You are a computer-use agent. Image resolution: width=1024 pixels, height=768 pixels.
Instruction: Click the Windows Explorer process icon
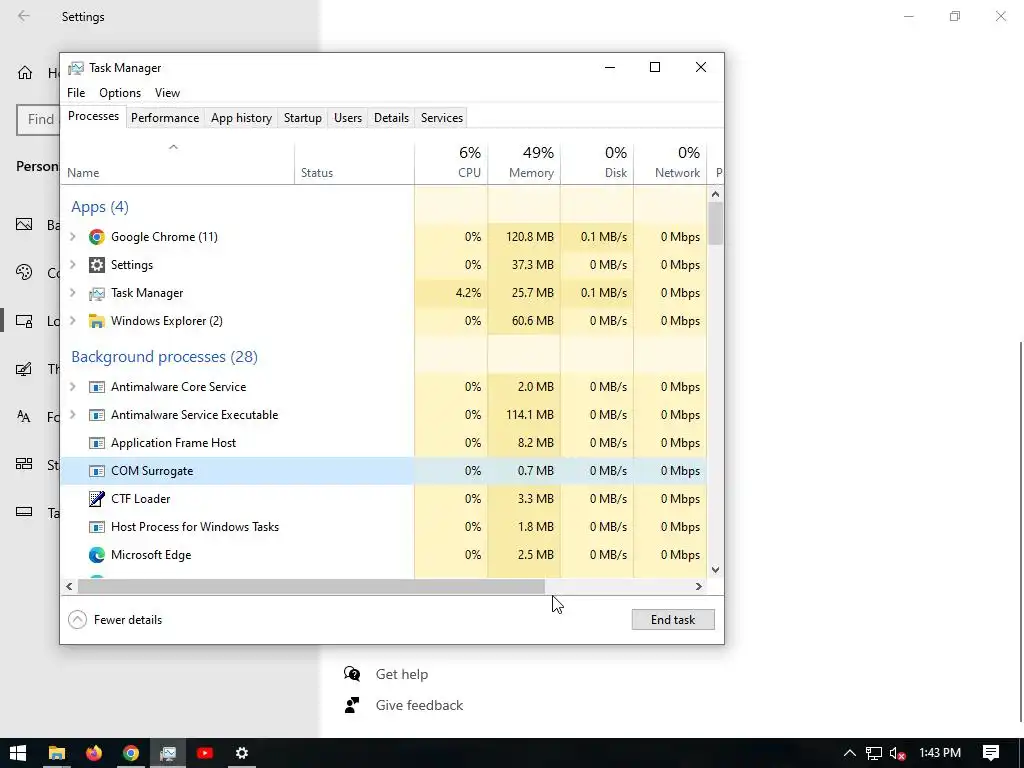click(x=97, y=321)
